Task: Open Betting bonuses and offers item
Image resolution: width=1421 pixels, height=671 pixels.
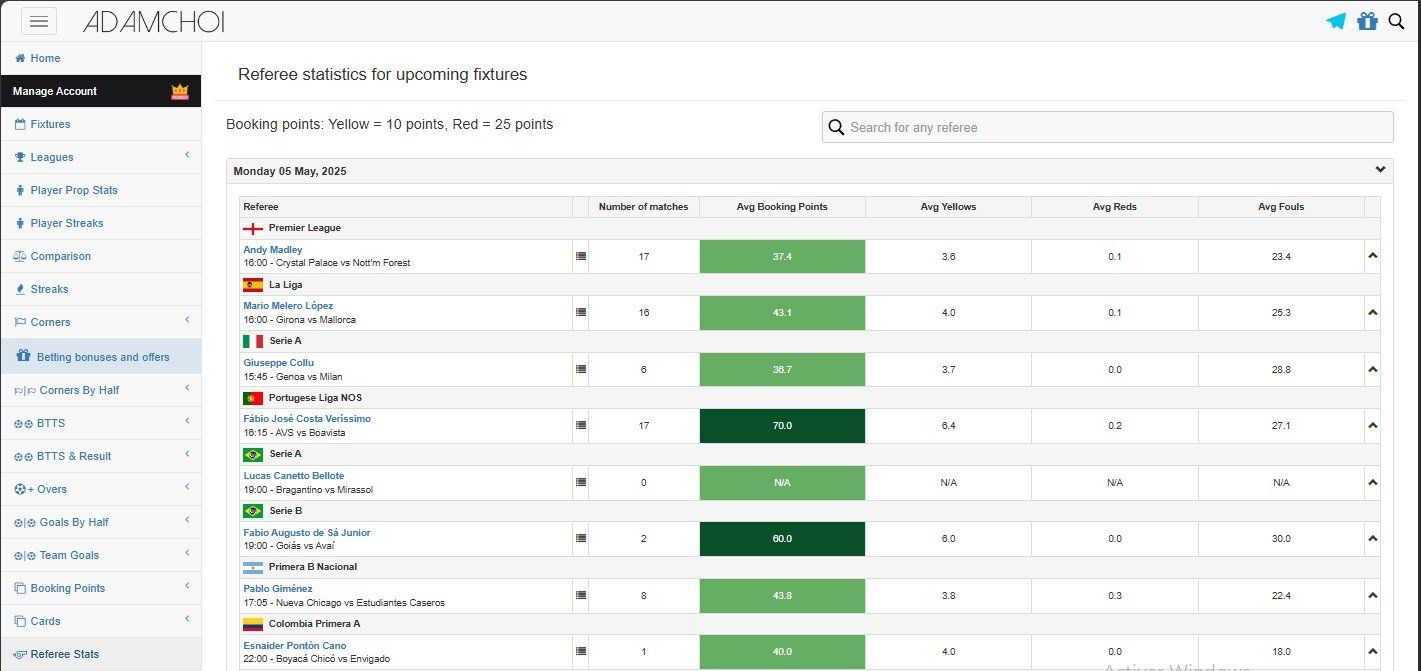Action: (103, 357)
